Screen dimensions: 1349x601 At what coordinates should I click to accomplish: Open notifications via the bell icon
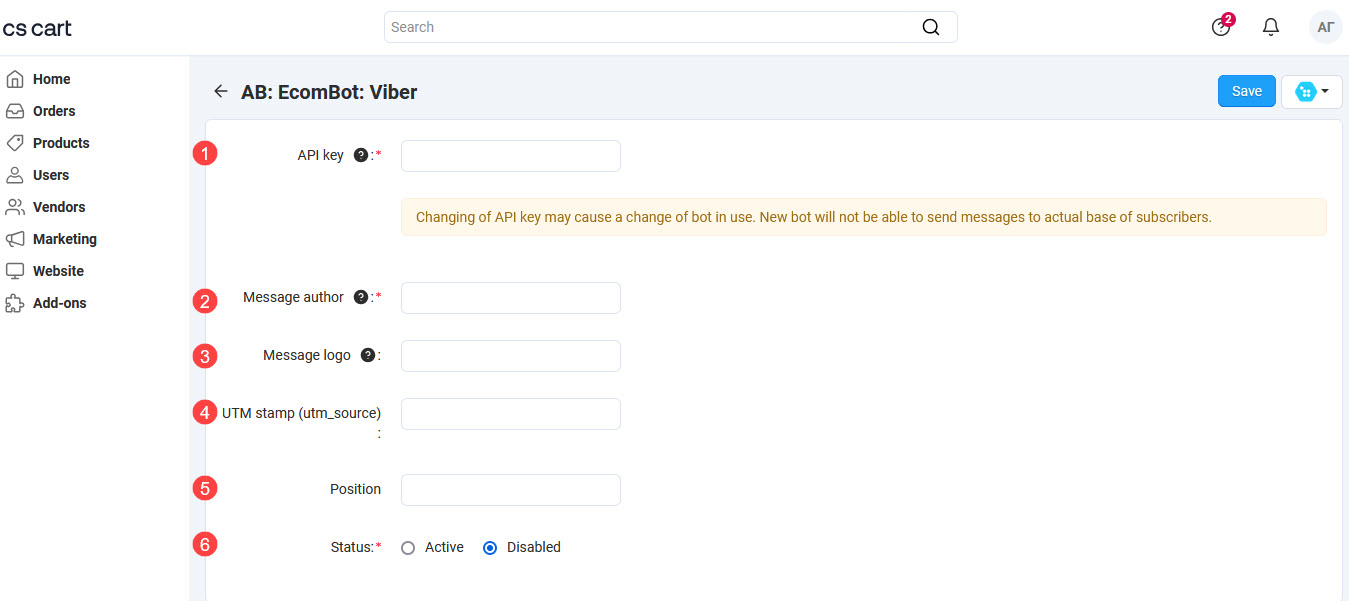click(x=1271, y=27)
